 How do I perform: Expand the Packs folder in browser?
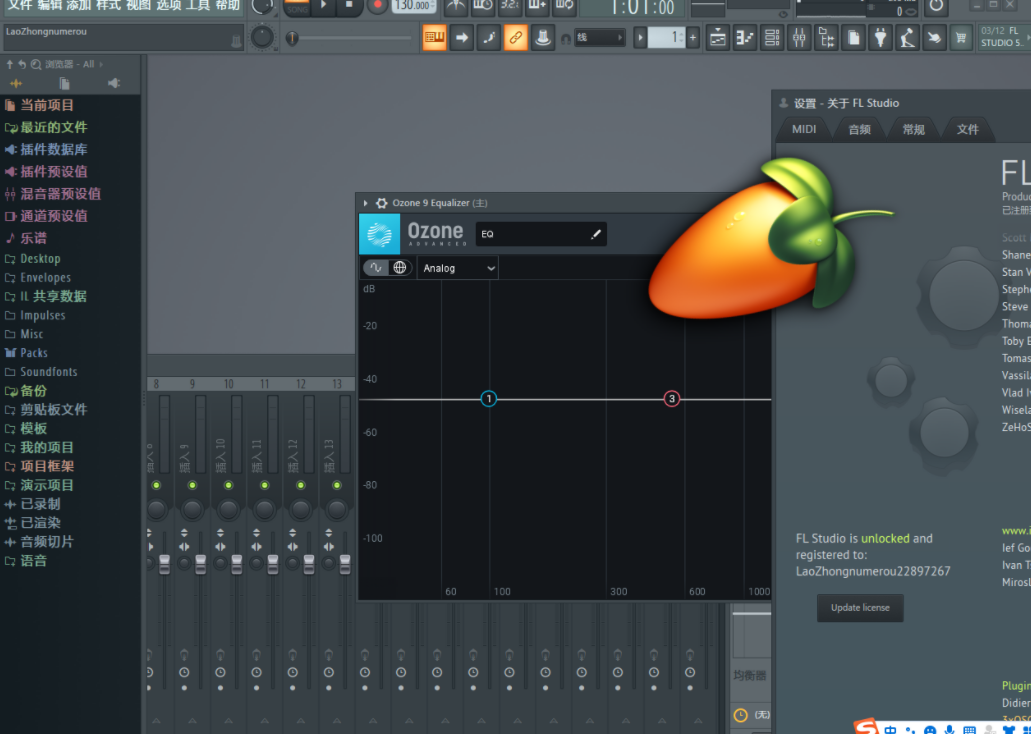pos(26,353)
